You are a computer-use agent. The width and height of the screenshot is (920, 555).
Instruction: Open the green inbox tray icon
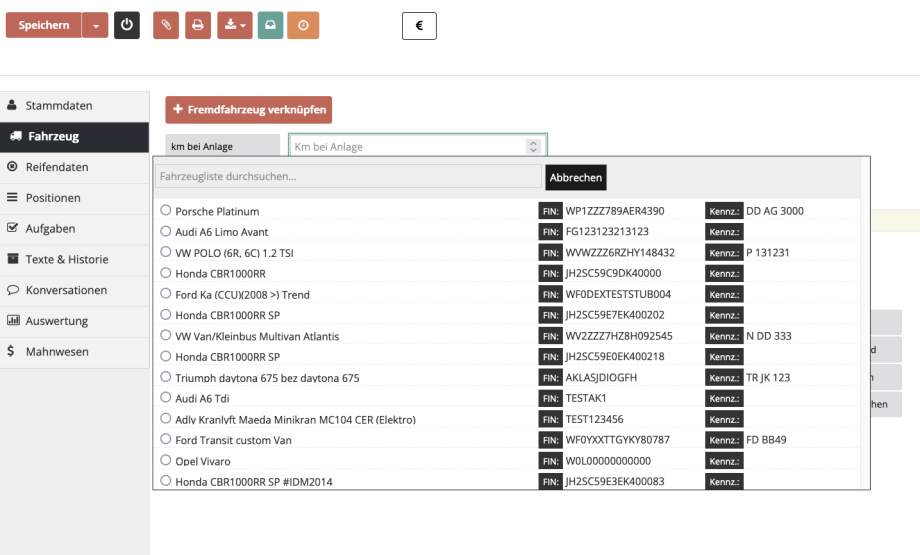pos(270,25)
